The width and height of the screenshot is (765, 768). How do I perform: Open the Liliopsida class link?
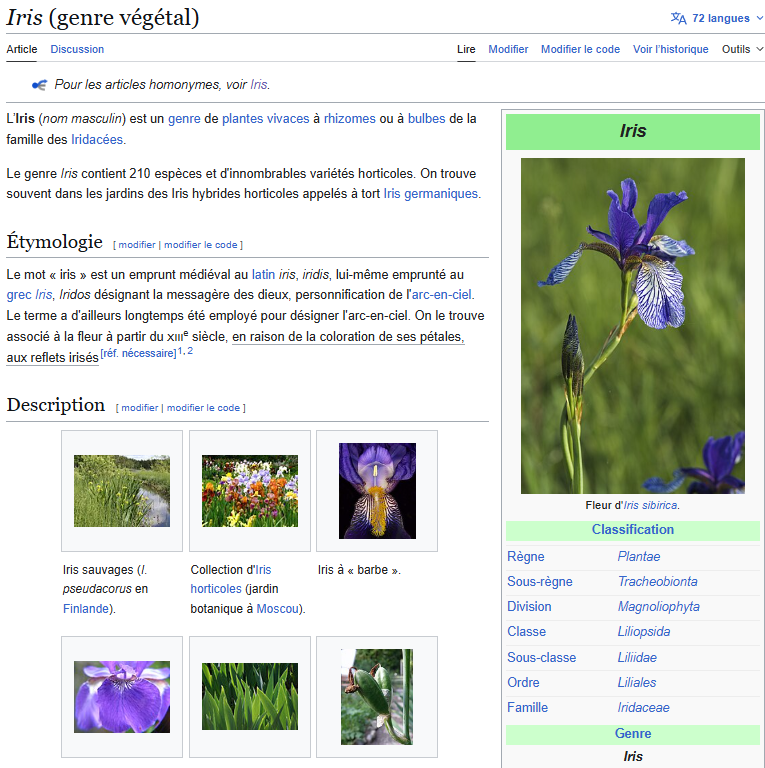(644, 631)
